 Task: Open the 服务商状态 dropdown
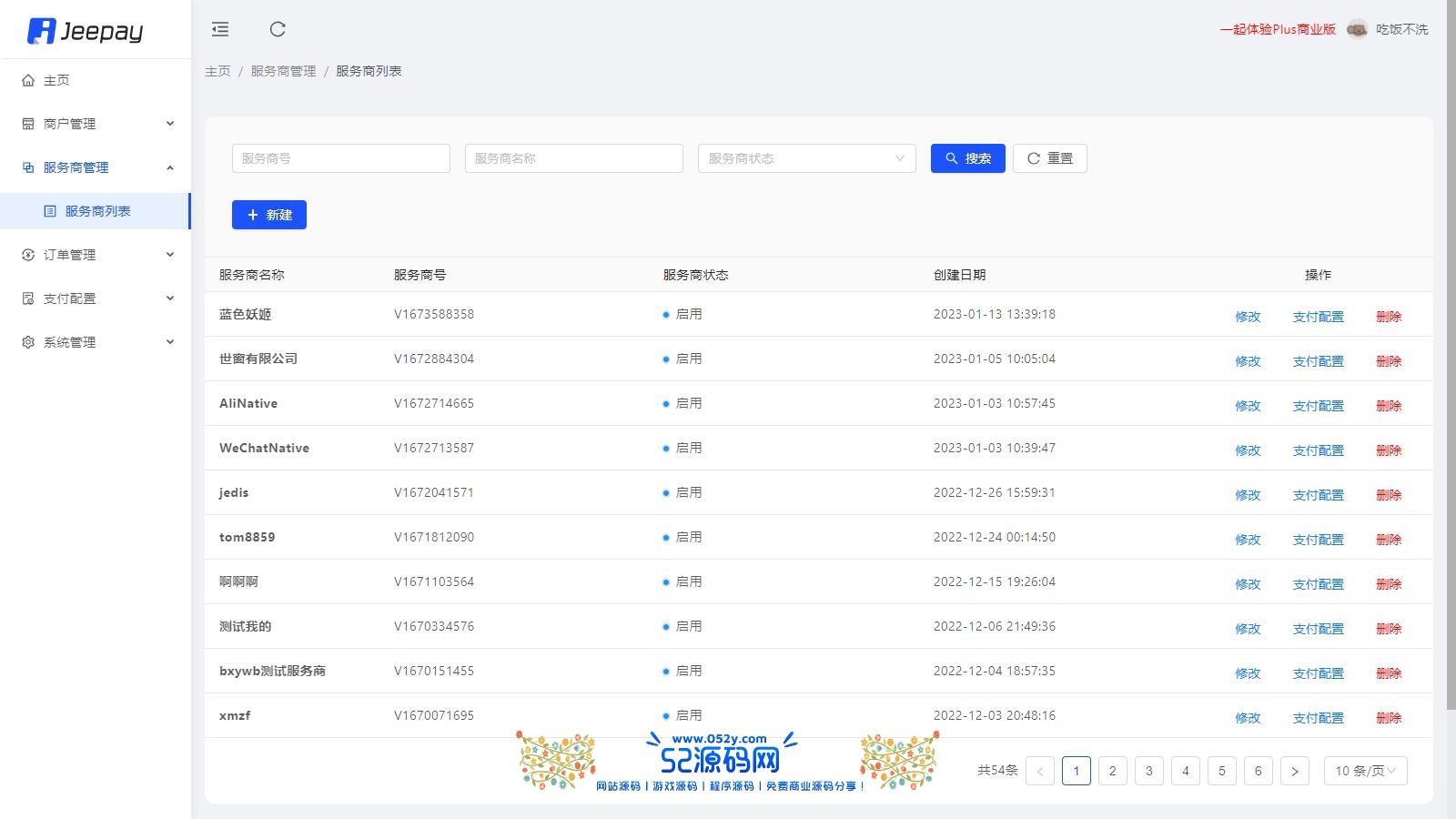coord(806,158)
